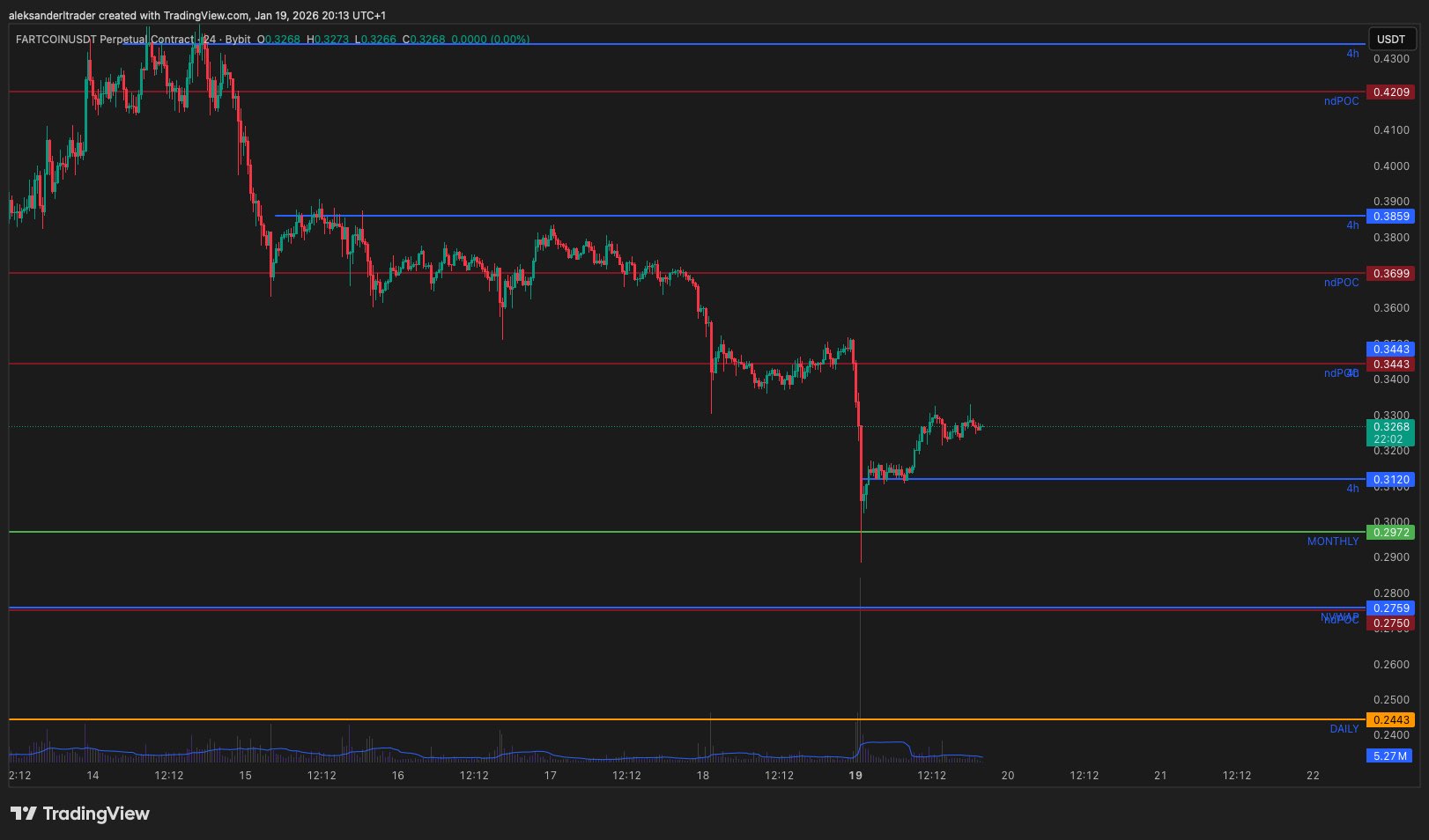Image resolution: width=1429 pixels, height=840 pixels.
Task: Click date 14 on the time axis
Action: pos(93,776)
